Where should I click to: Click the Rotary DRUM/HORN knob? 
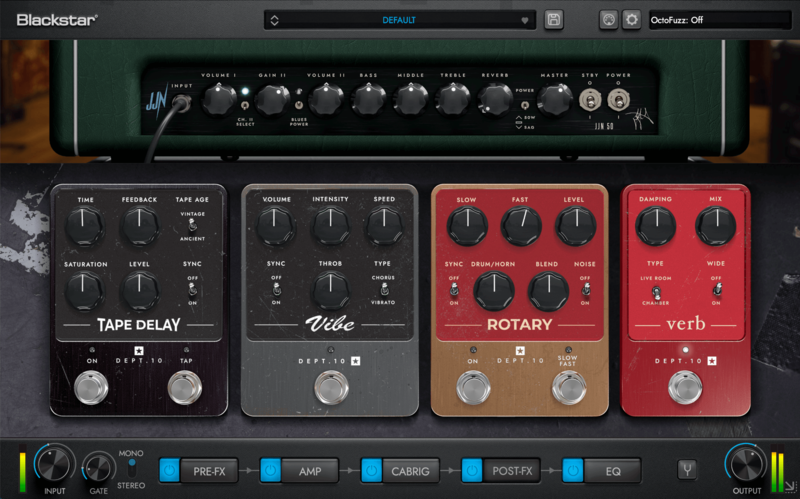coord(493,291)
